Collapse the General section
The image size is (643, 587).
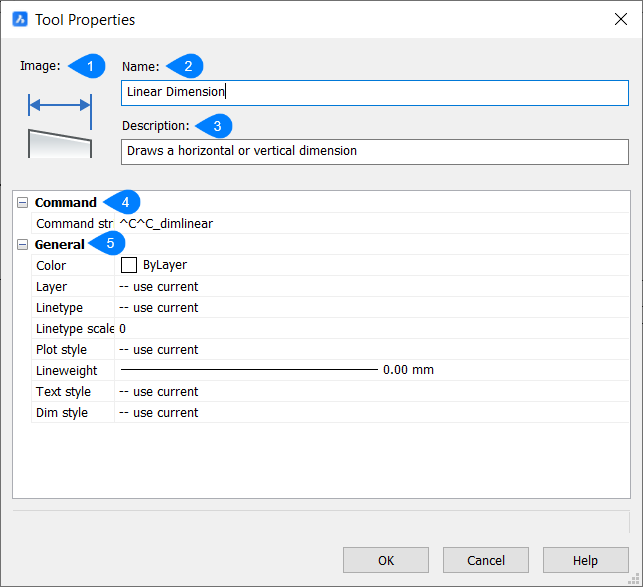(x=23, y=244)
